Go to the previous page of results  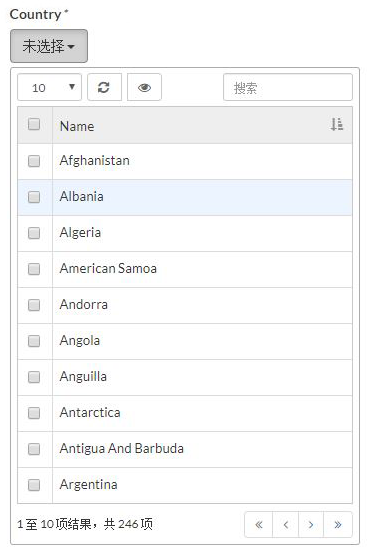pos(285,524)
